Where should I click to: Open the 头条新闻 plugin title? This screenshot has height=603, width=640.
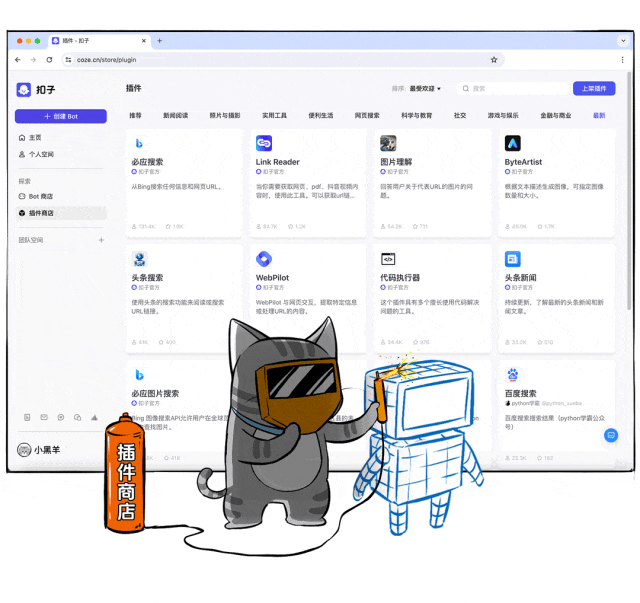point(520,278)
